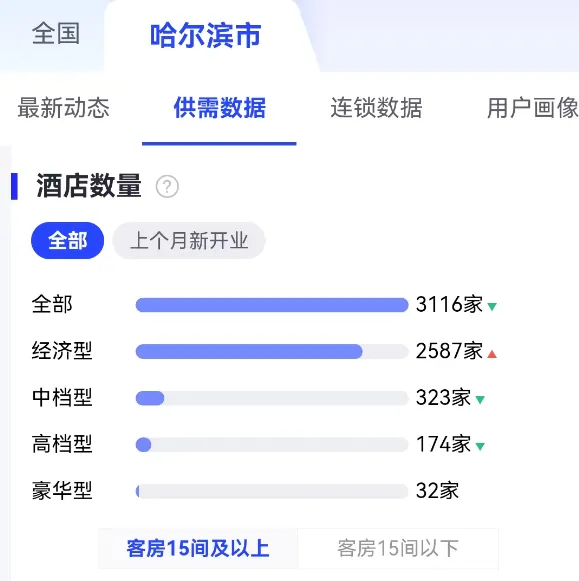Open the 哈尔滨市 tab
Image resolution: width=579 pixels, height=581 pixels.
pos(206,36)
